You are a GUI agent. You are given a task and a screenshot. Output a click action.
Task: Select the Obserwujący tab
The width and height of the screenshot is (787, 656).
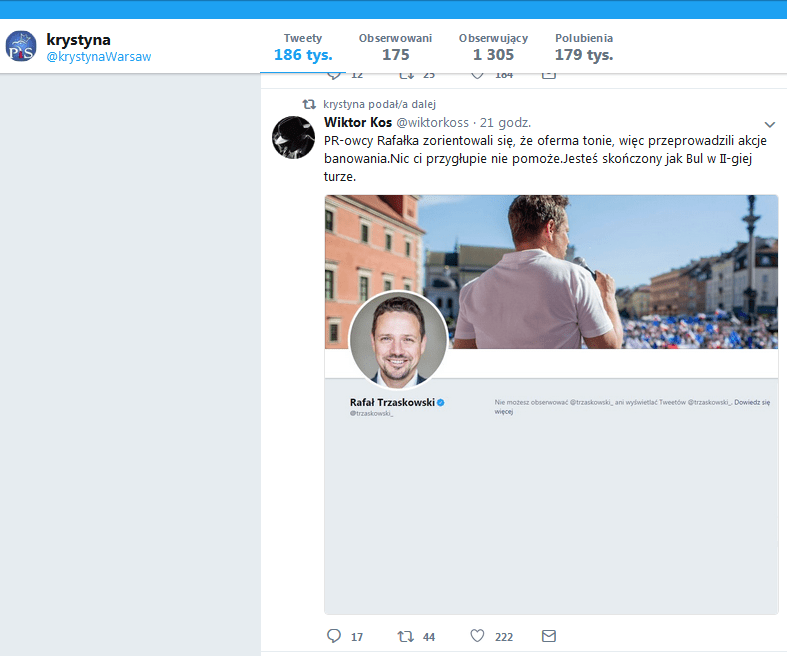tap(493, 47)
